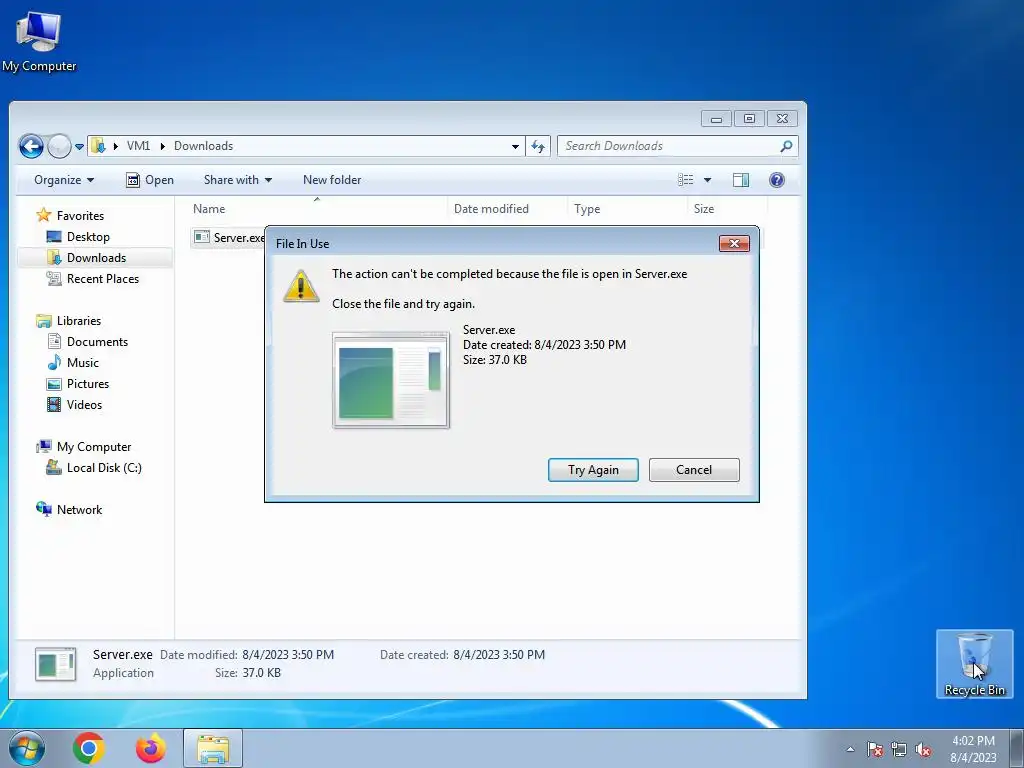The image size is (1024, 768).
Task: Open network tray icon
Action: (899, 749)
